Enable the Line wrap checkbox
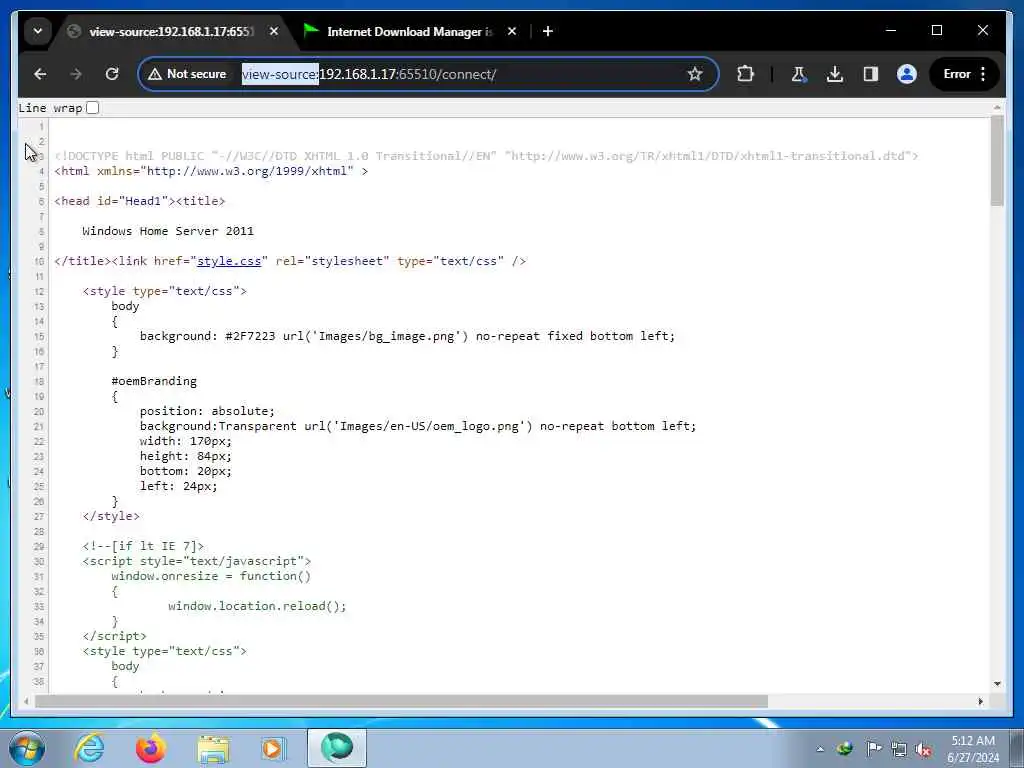Screen dimensions: 1024x768 coord(93,108)
